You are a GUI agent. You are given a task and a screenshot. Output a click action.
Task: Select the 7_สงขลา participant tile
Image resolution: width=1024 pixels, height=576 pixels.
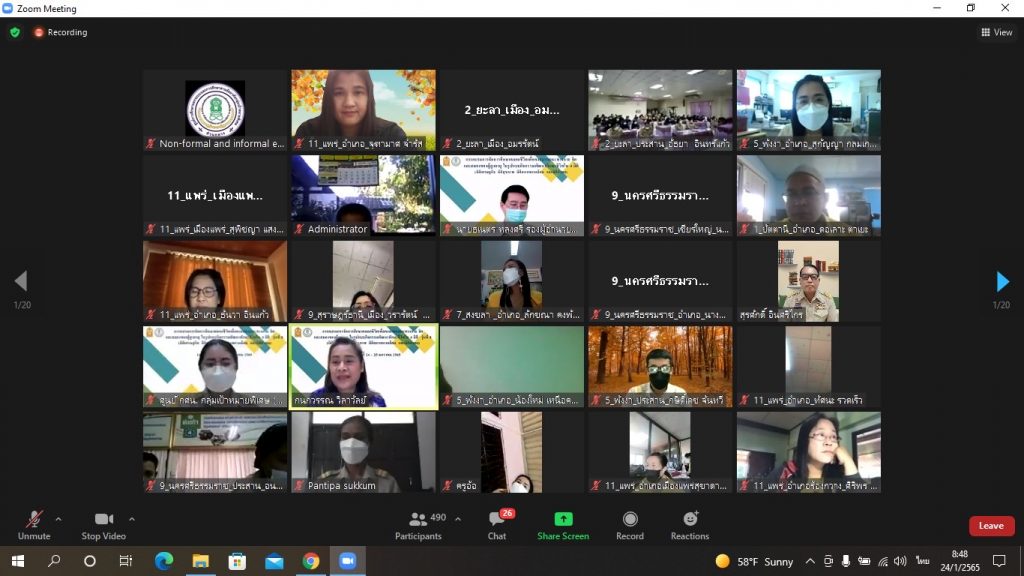pos(512,281)
